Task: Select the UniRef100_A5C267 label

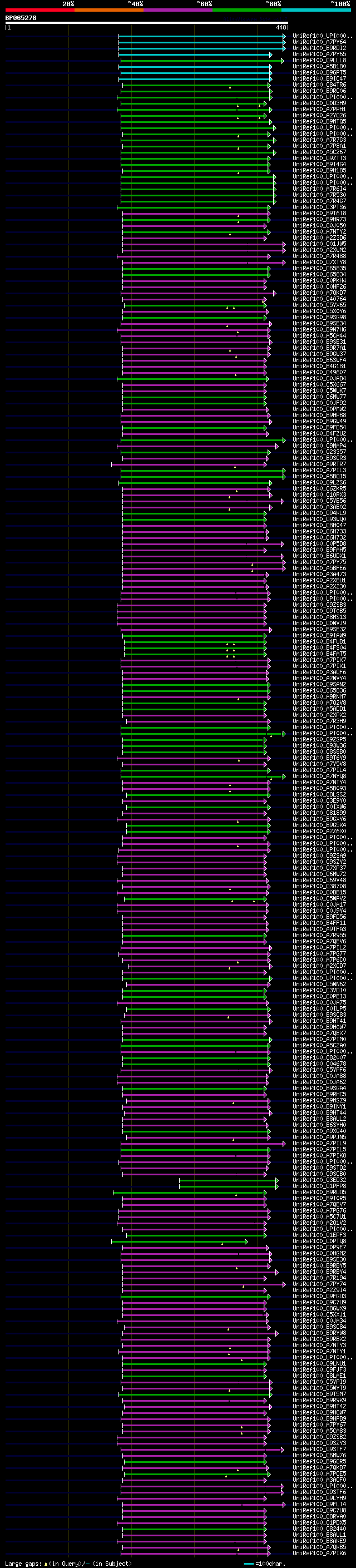Action: 319,152
